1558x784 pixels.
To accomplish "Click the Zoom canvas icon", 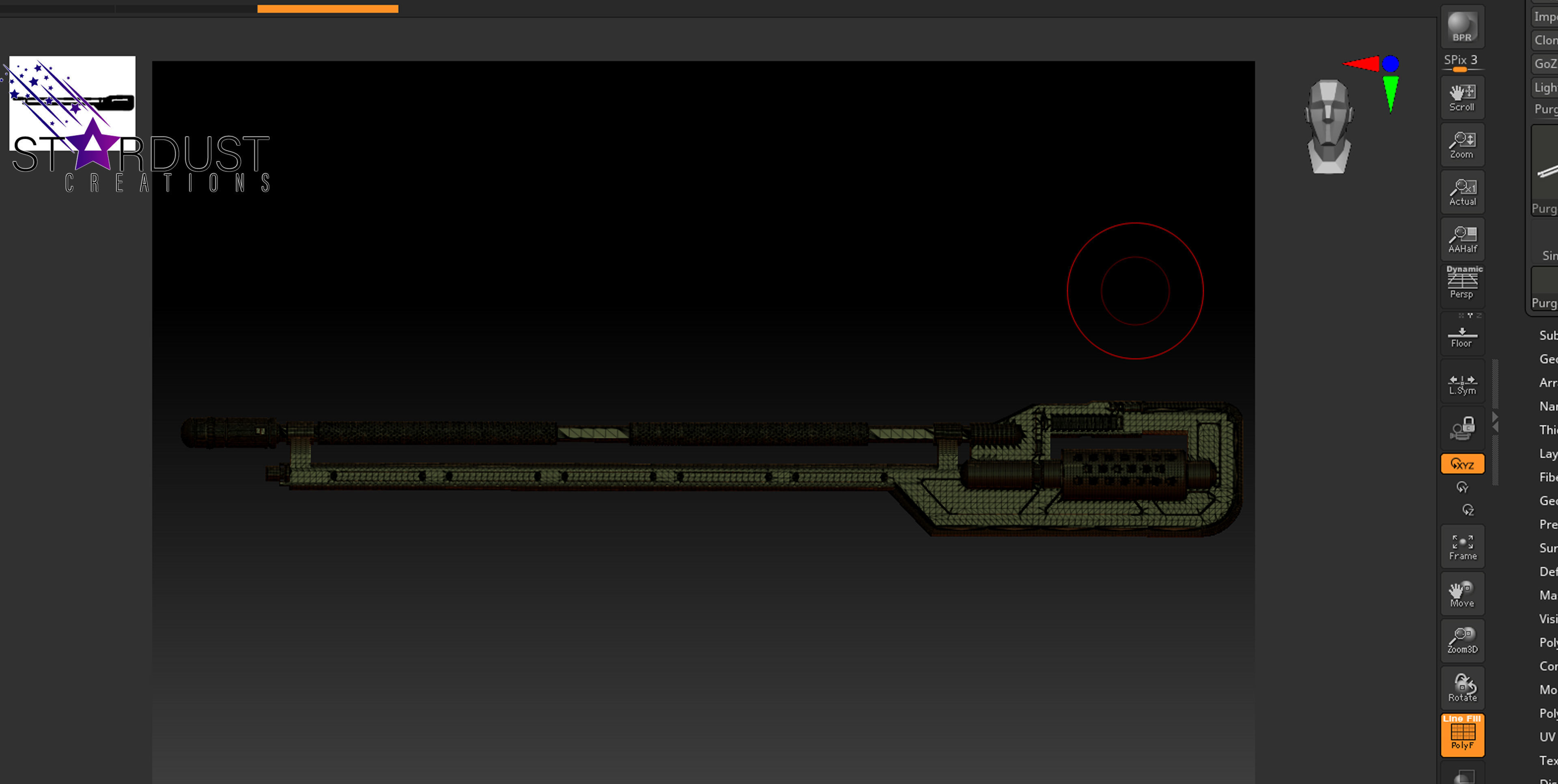I will [x=1462, y=145].
